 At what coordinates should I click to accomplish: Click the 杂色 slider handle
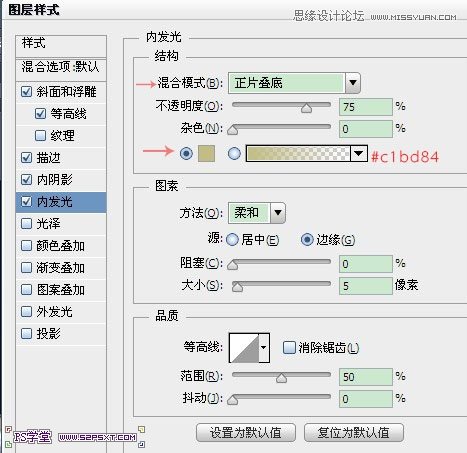(232, 130)
